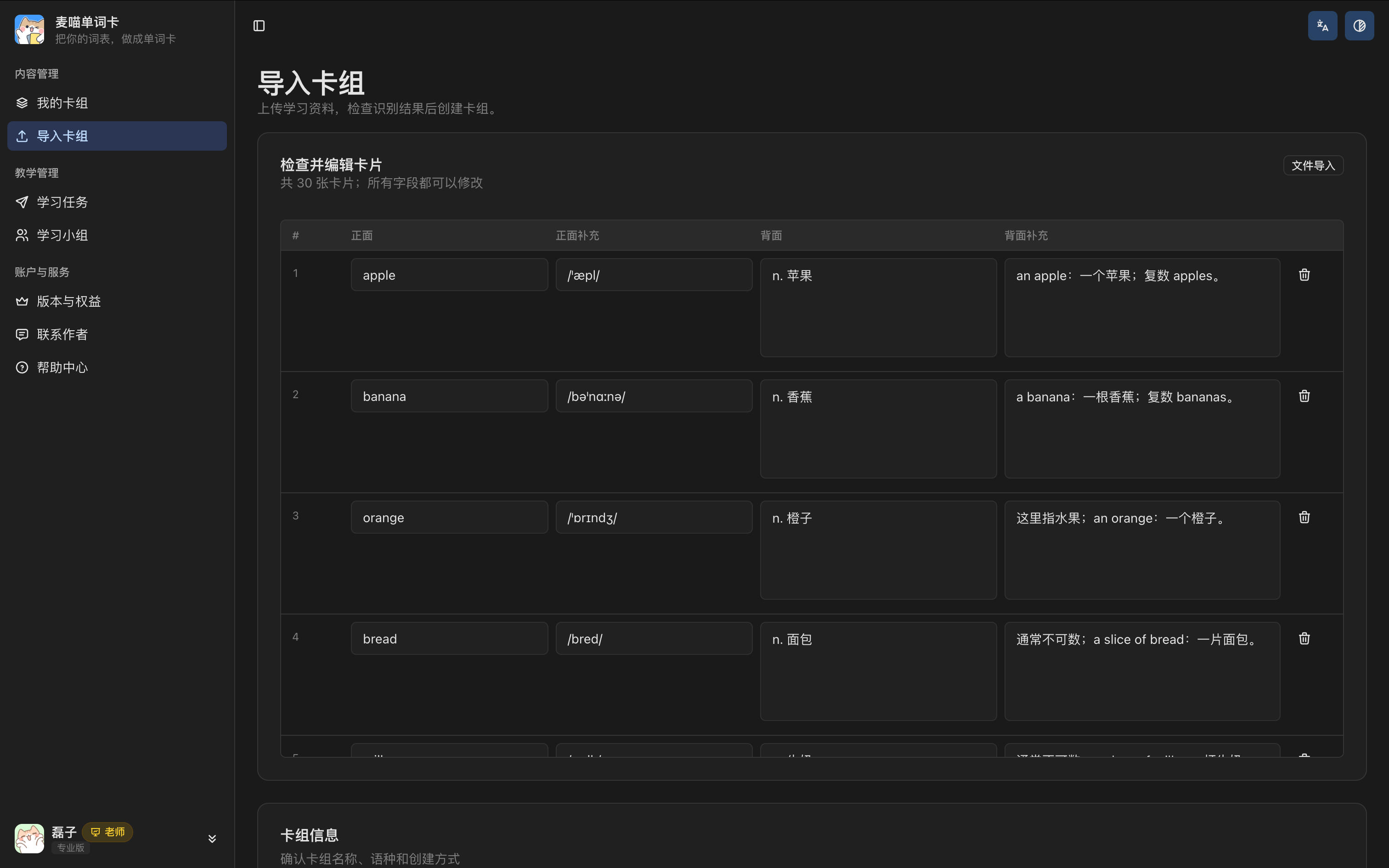Click the 磊子 user avatar
This screenshot has height=868, width=1389.
[x=29, y=838]
